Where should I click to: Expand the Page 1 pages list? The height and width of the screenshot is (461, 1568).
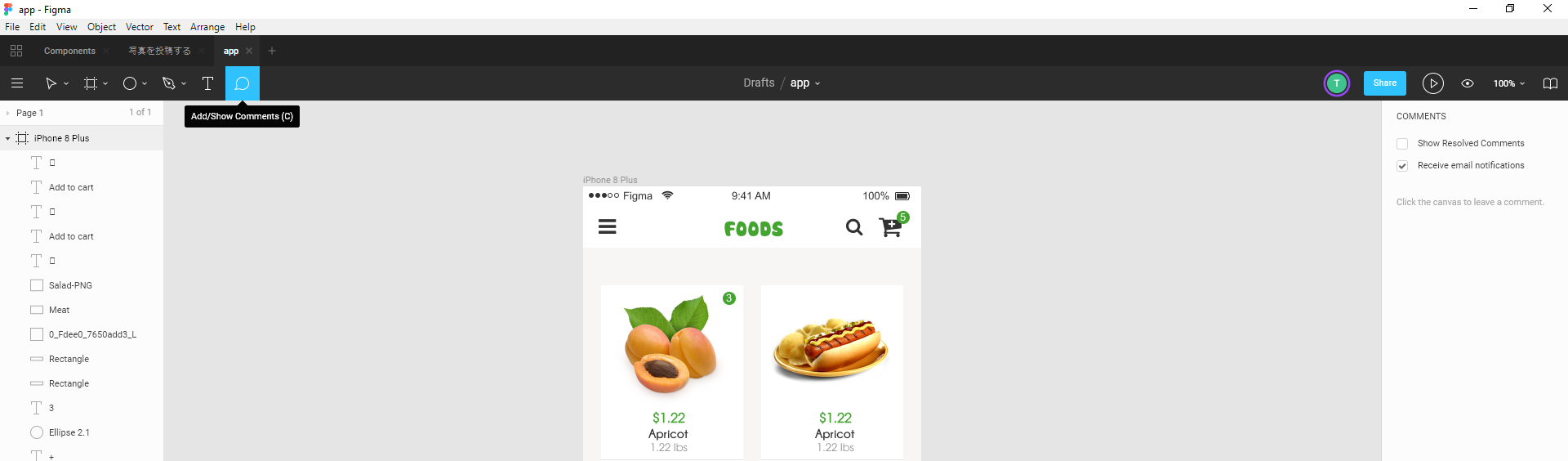[7, 113]
